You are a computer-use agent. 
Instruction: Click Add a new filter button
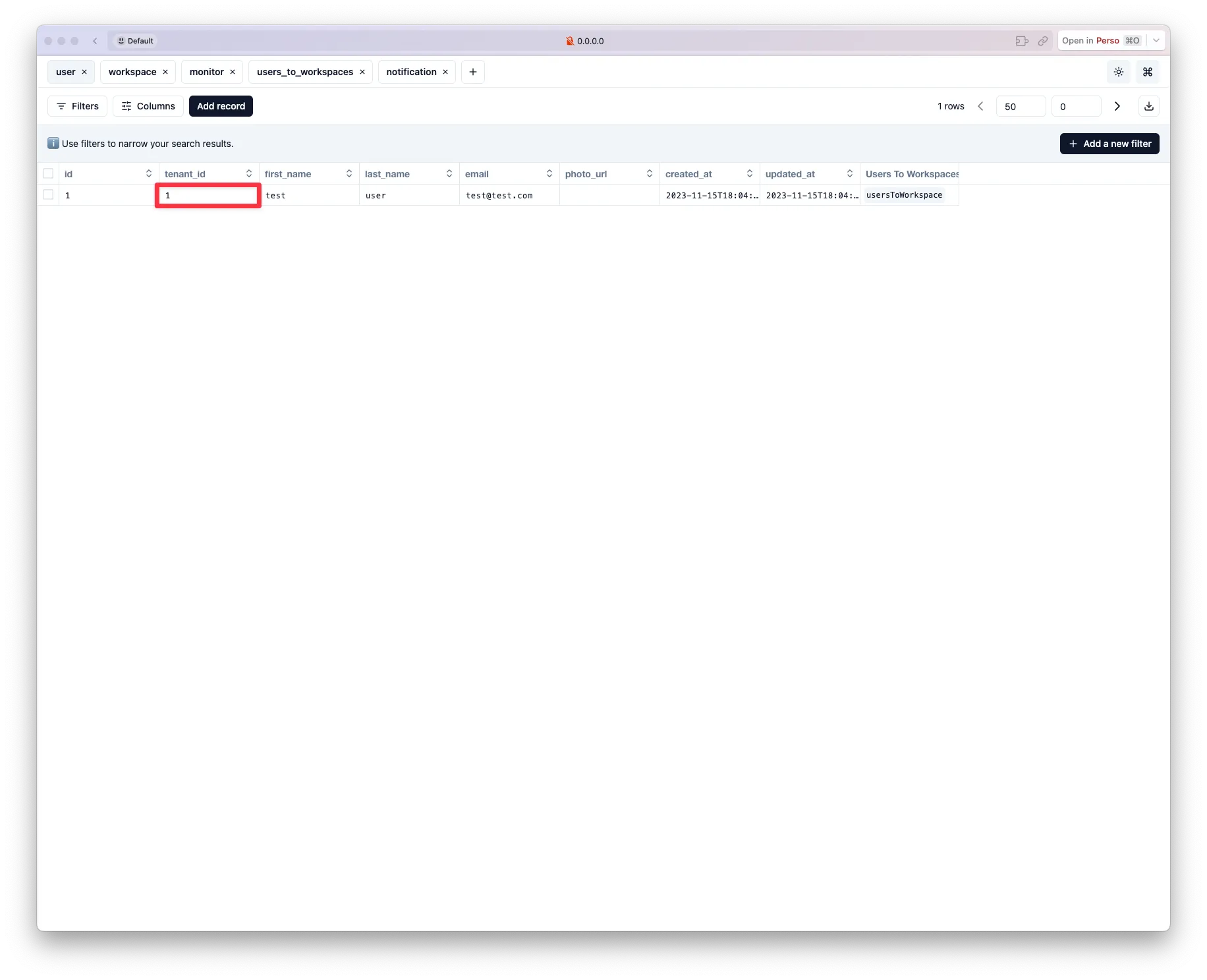1109,144
